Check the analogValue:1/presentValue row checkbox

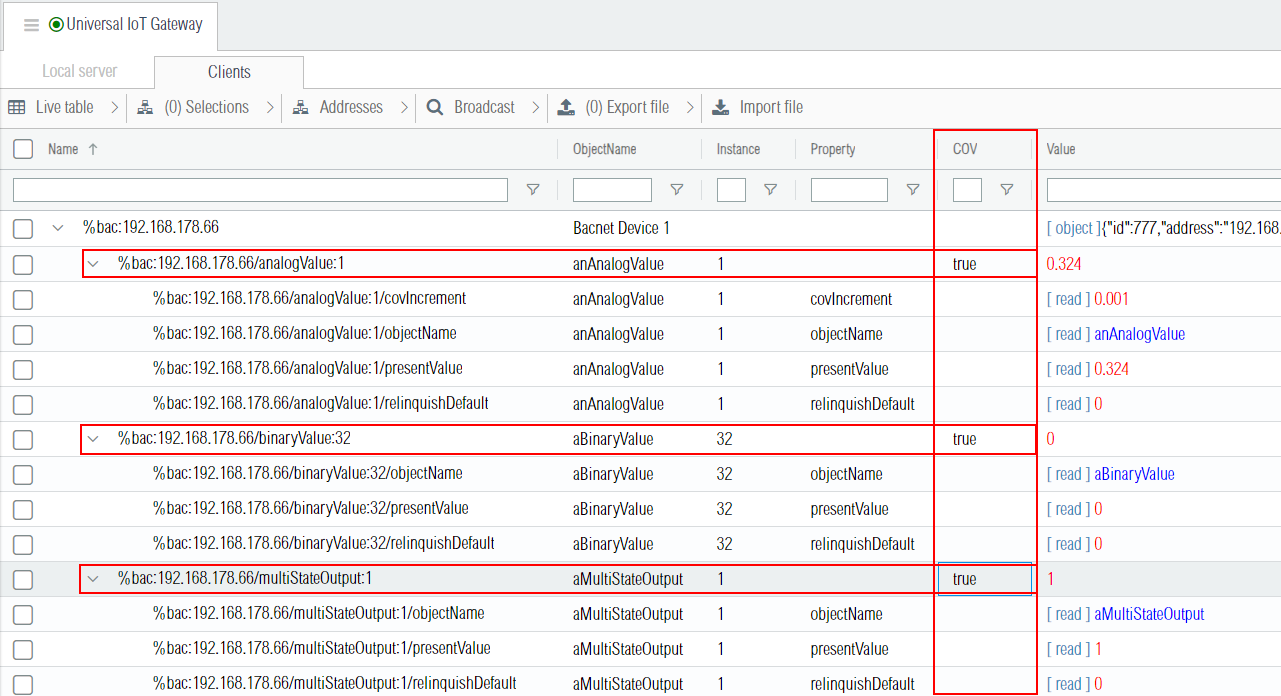pyautogui.click(x=23, y=369)
